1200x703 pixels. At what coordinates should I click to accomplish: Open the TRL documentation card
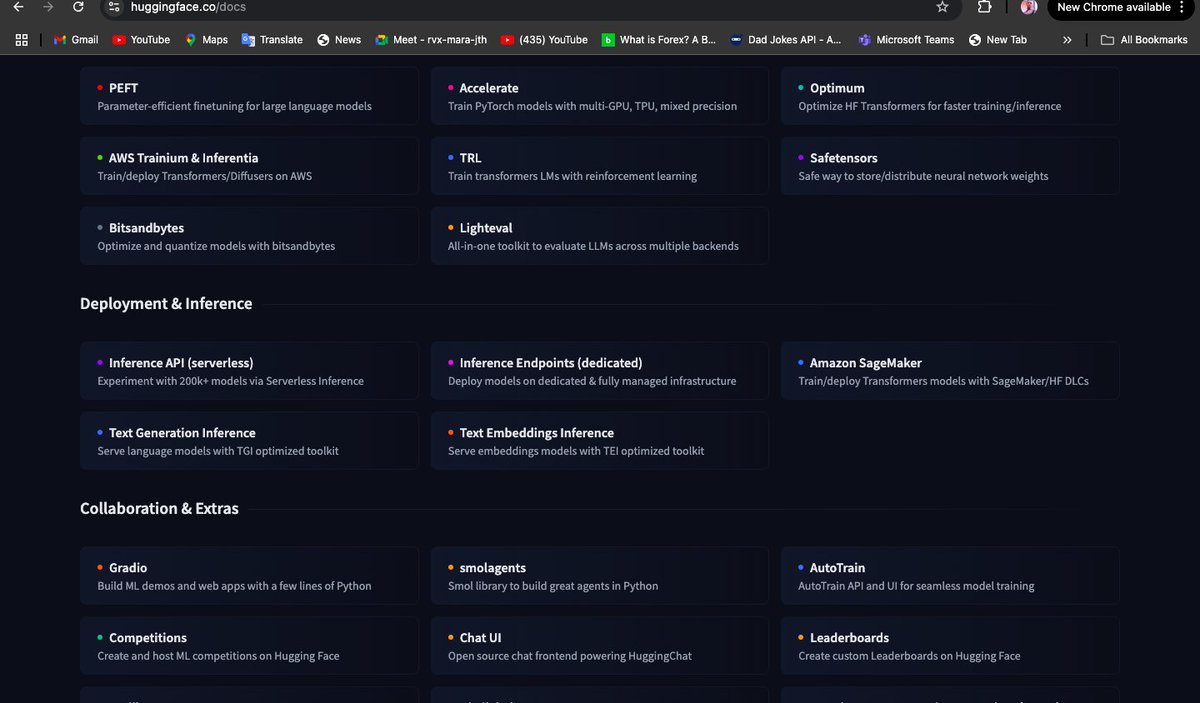598,166
